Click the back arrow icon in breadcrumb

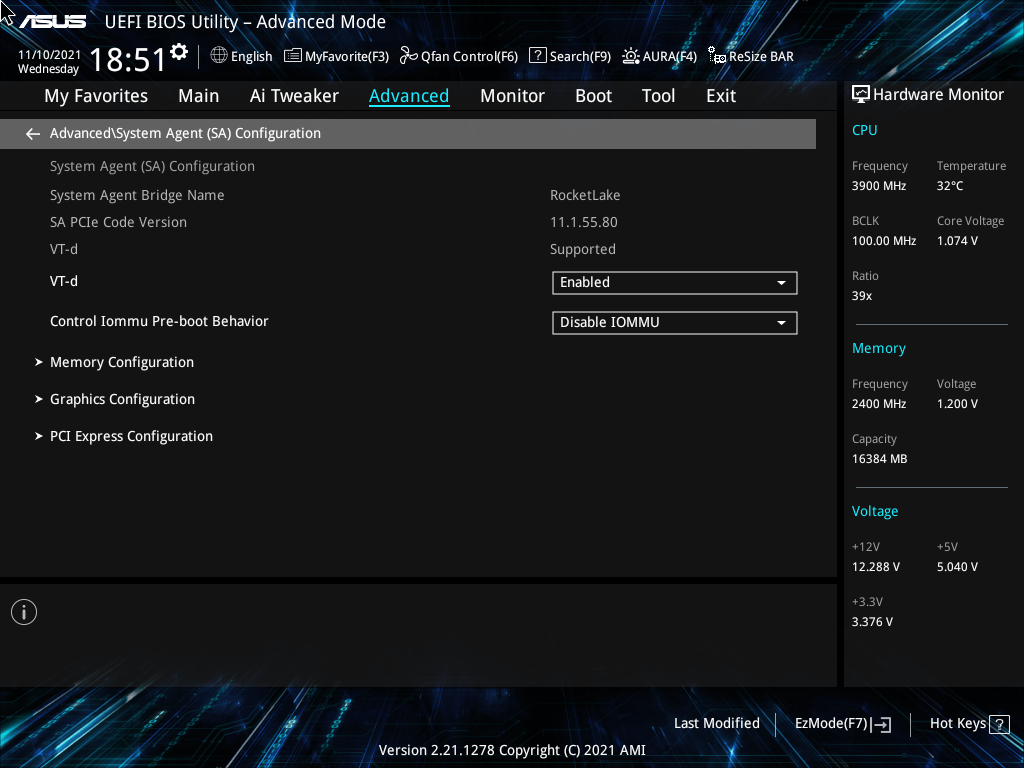pos(33,134)
